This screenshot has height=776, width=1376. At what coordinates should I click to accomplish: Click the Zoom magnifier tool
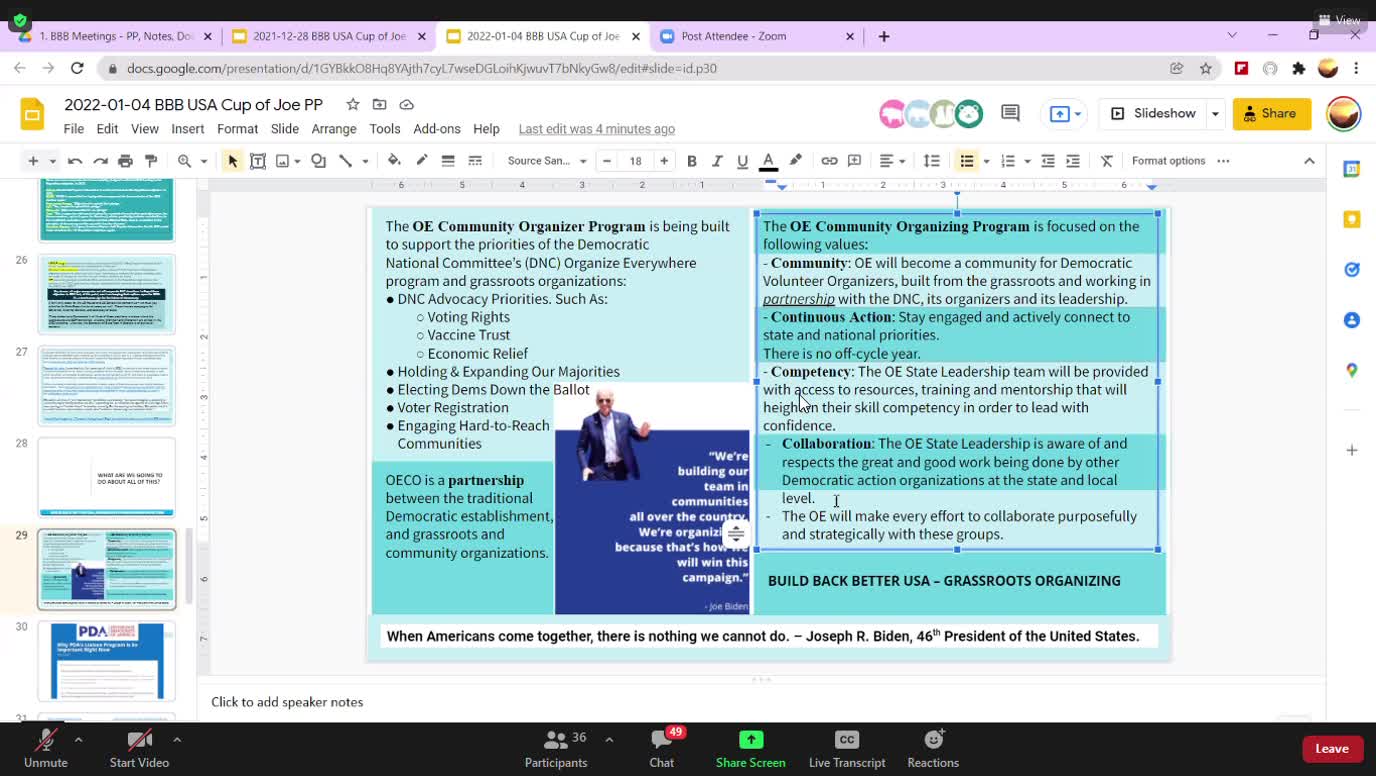pyautogui.click(x=185, y=161)
